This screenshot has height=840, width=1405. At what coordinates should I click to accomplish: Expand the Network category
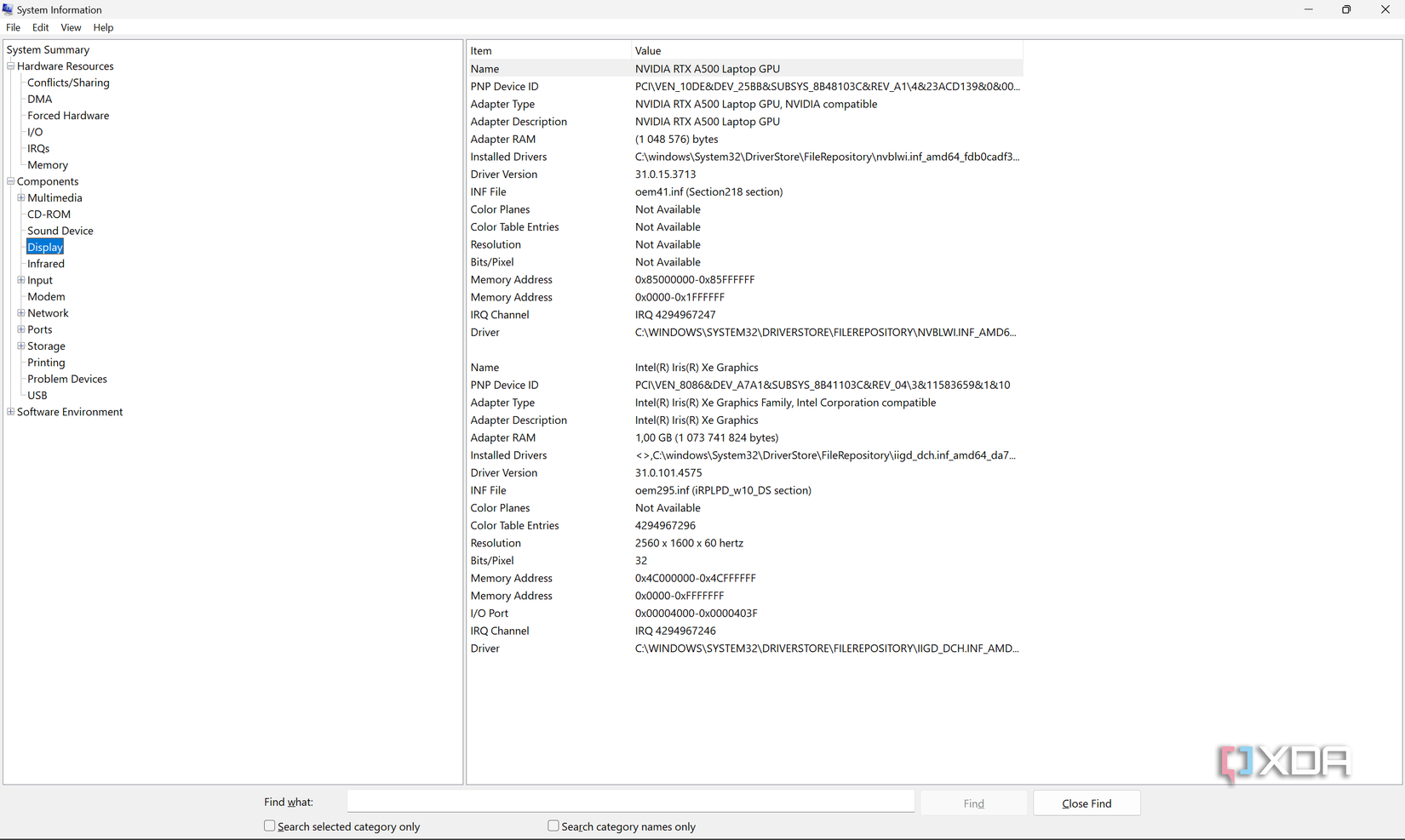[20, 312]
